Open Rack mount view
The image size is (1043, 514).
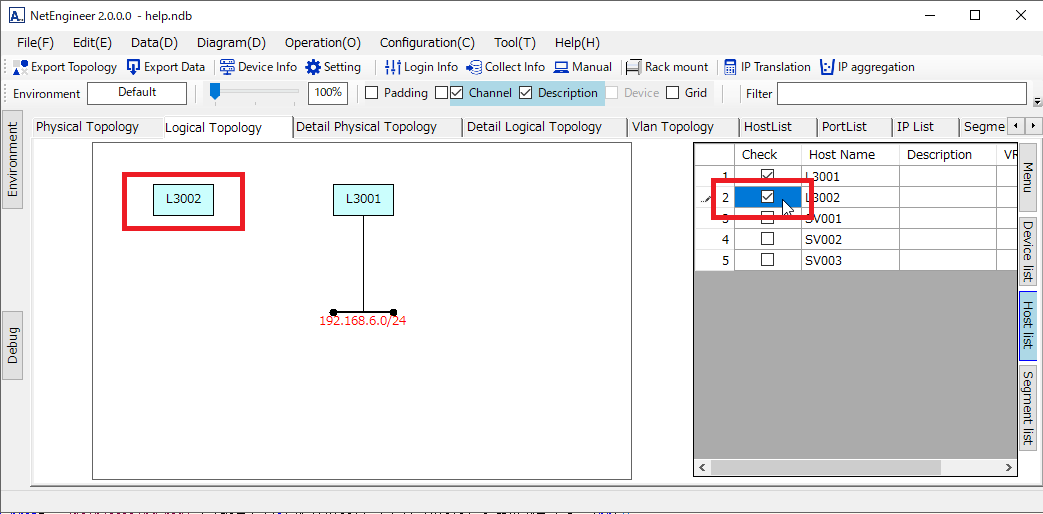point(633,67)
